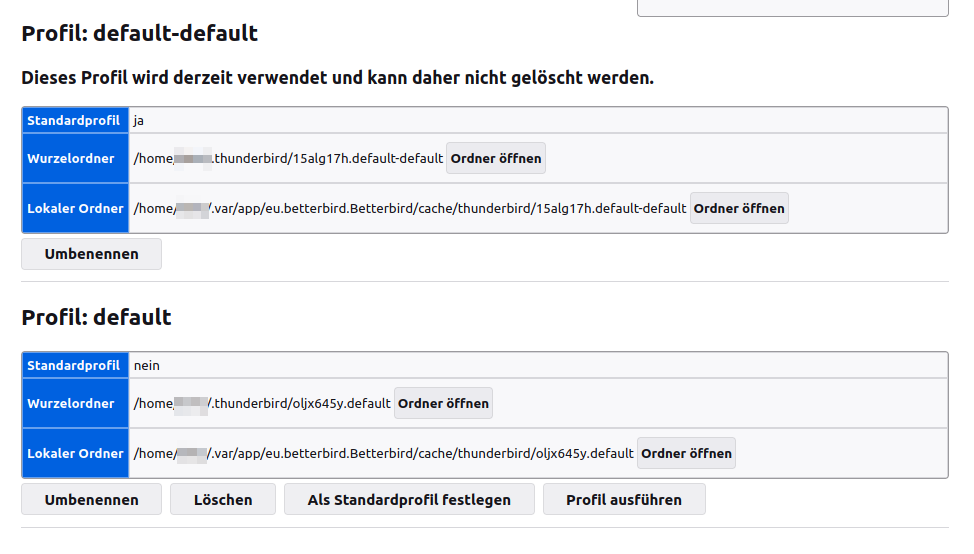
Task: Launch profile with Profil ausführen
Action: (624, 499)
